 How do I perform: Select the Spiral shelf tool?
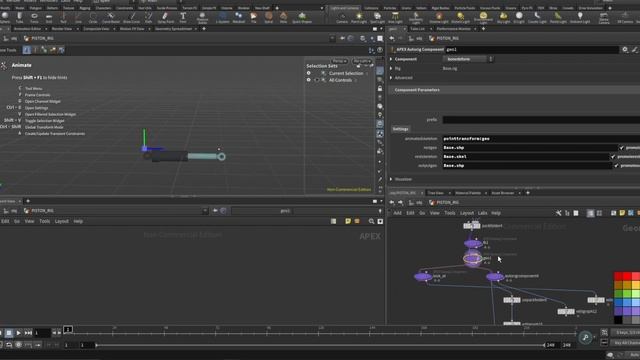point(269,17)
